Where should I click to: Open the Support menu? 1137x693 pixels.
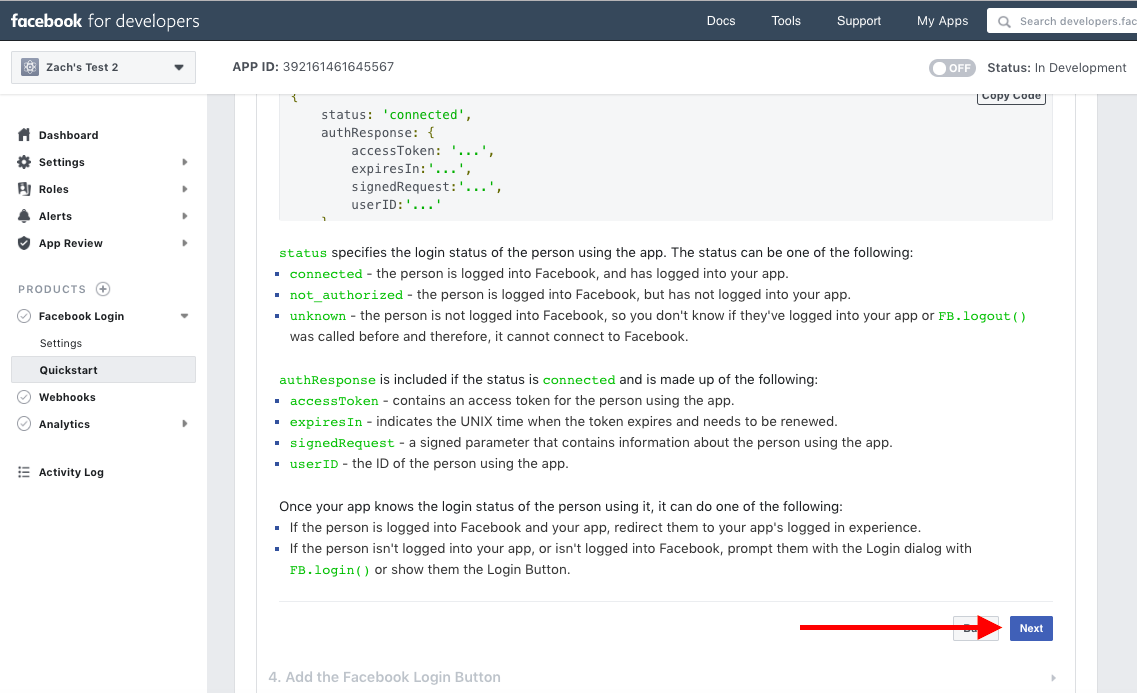click(x=859, y=21)
